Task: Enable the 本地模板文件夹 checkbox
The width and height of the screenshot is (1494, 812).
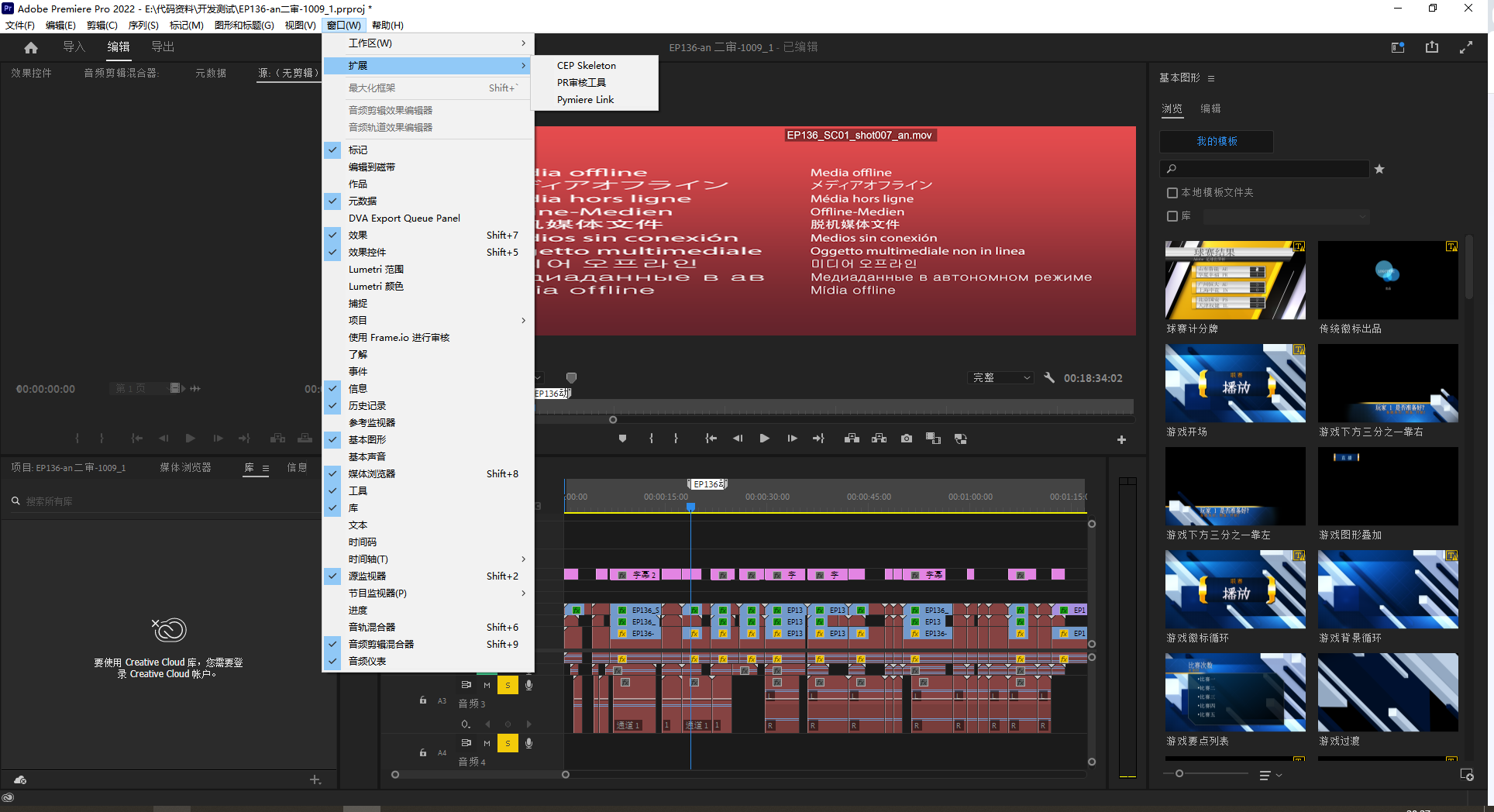Action: [1172, 193]
